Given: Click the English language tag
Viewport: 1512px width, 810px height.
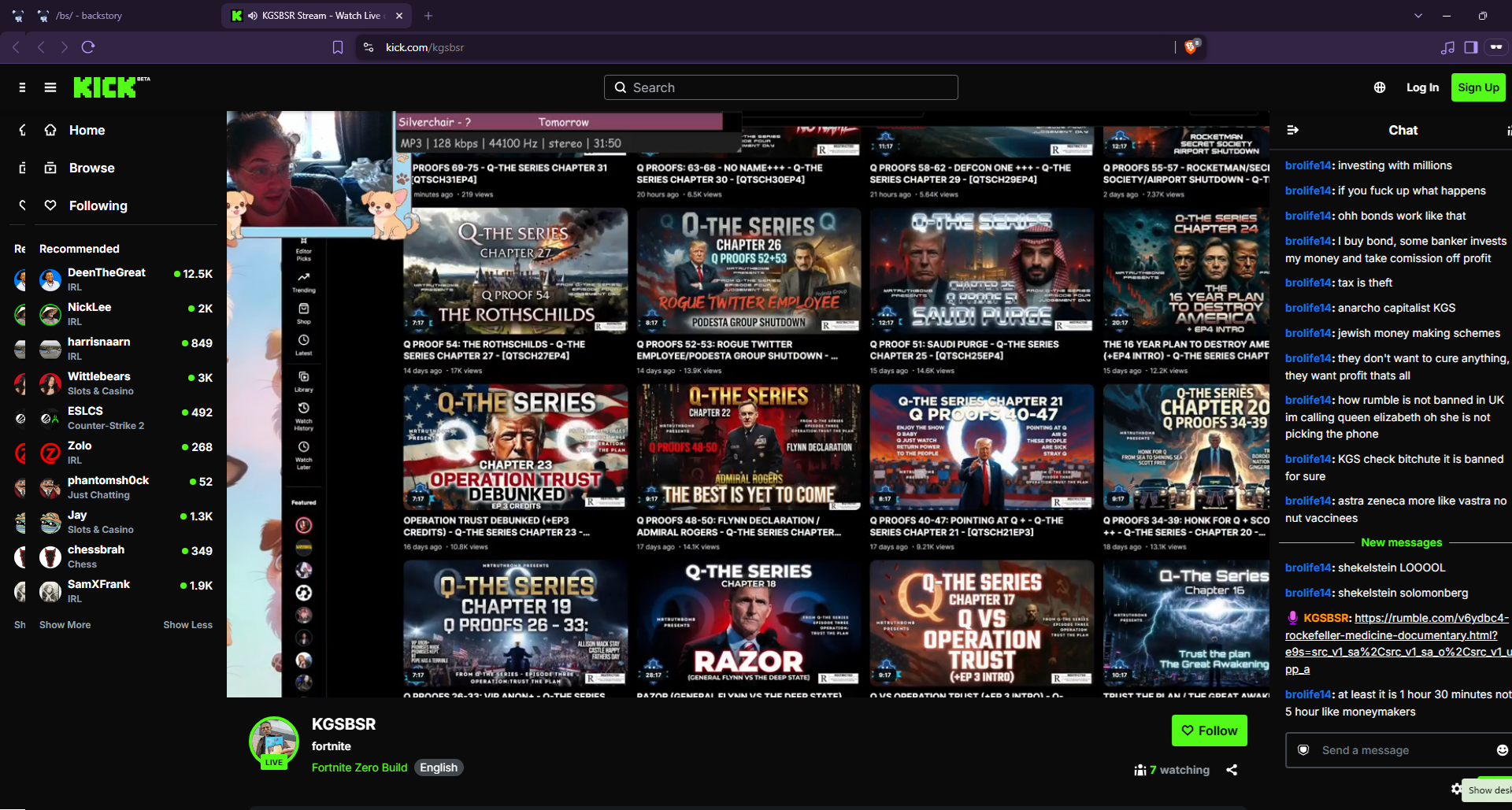Looking at the screenshot, I should [x=439, y=767].
